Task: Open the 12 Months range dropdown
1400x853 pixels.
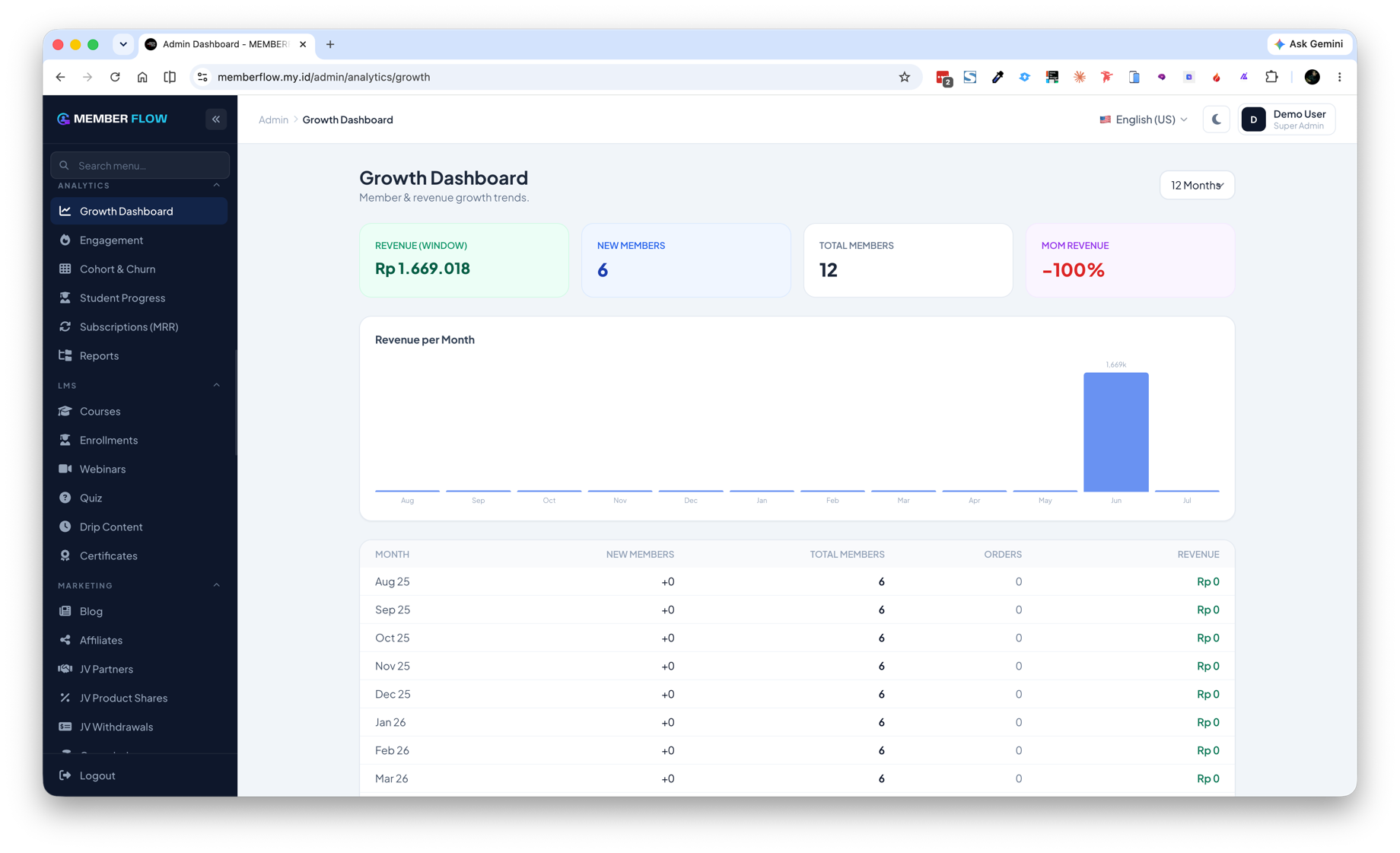Action: pos(1197,185)
